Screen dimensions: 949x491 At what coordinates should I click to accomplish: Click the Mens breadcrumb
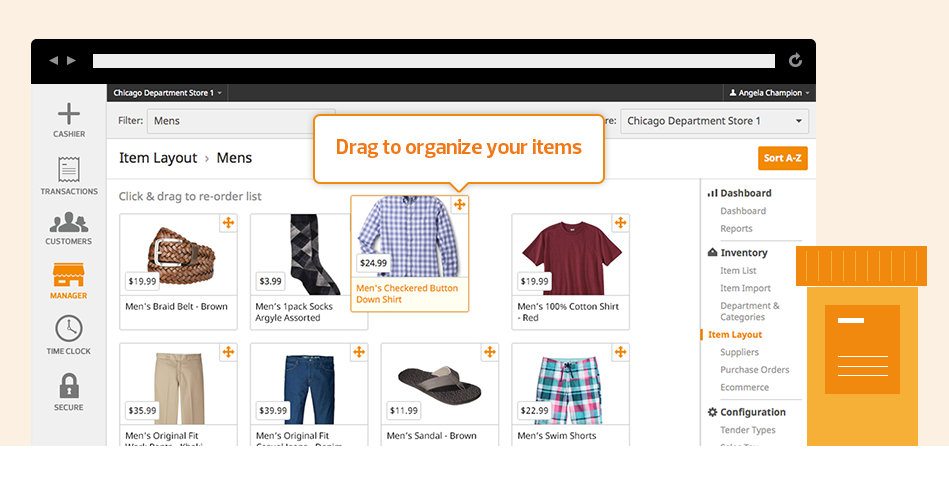[x=234, y=158]
